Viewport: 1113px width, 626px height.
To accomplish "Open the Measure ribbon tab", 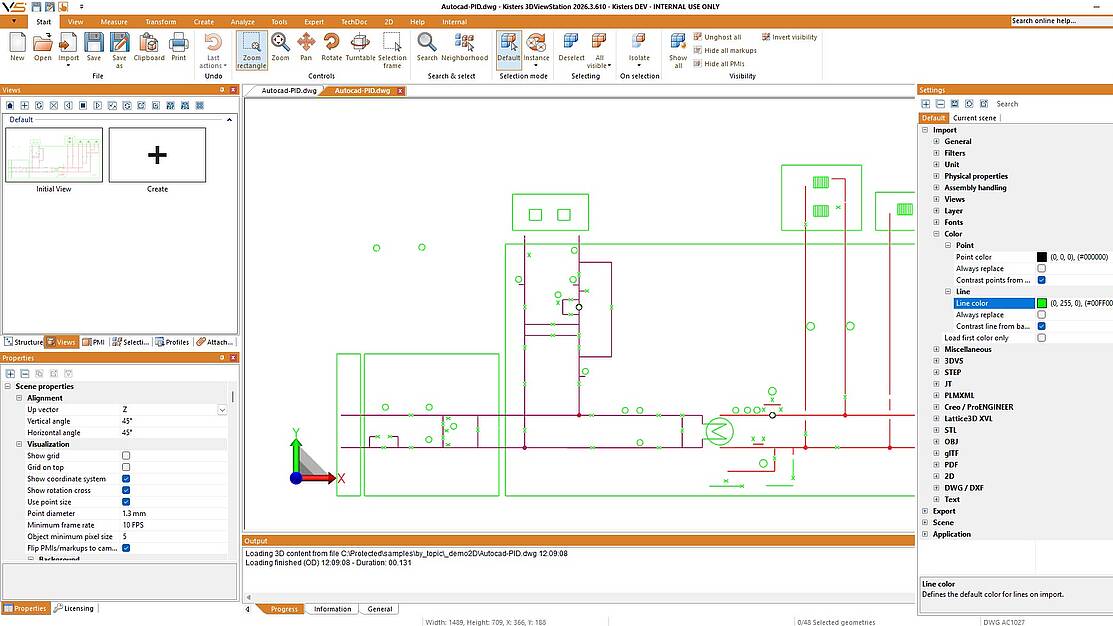I will [114, 22].
